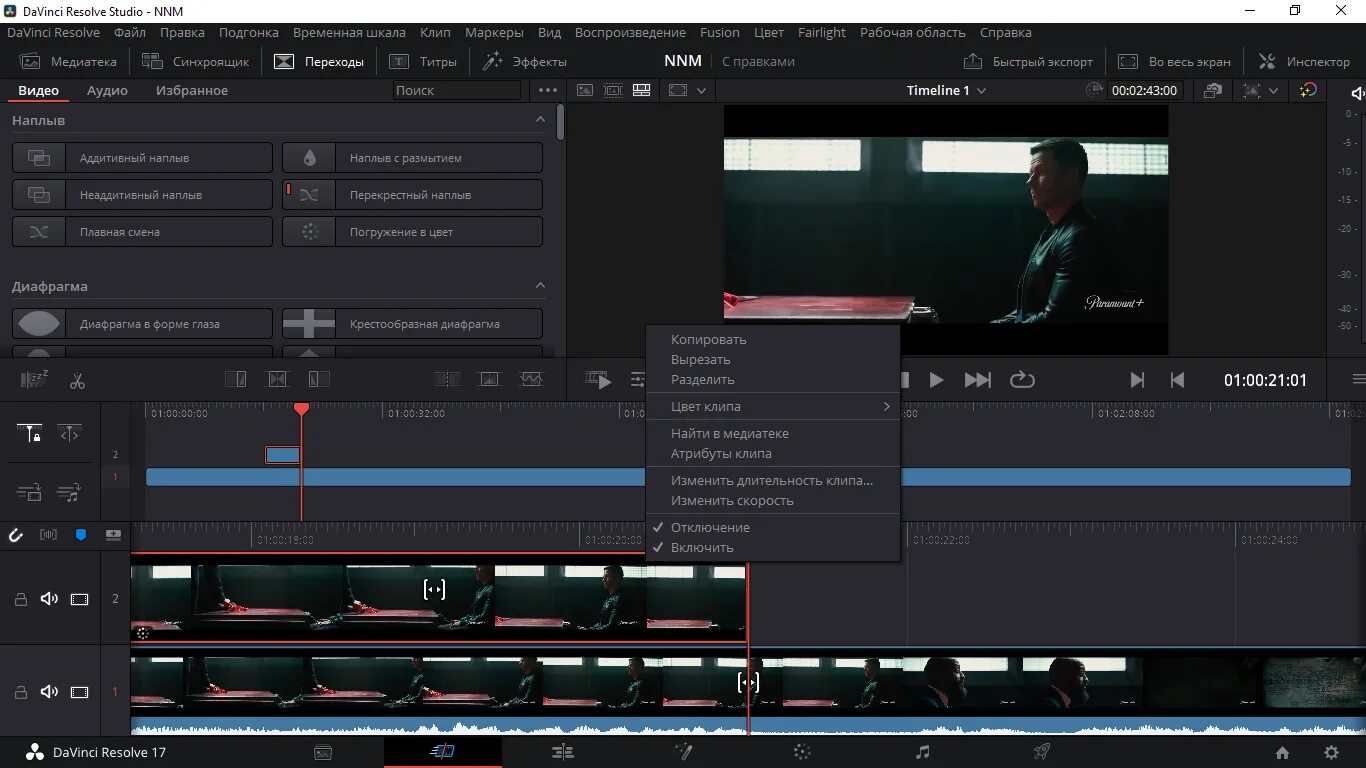This screenshot has height=768, width=1366.
Task: Toggle the audio trim waveform button
Action: click(x=48, y=535)
